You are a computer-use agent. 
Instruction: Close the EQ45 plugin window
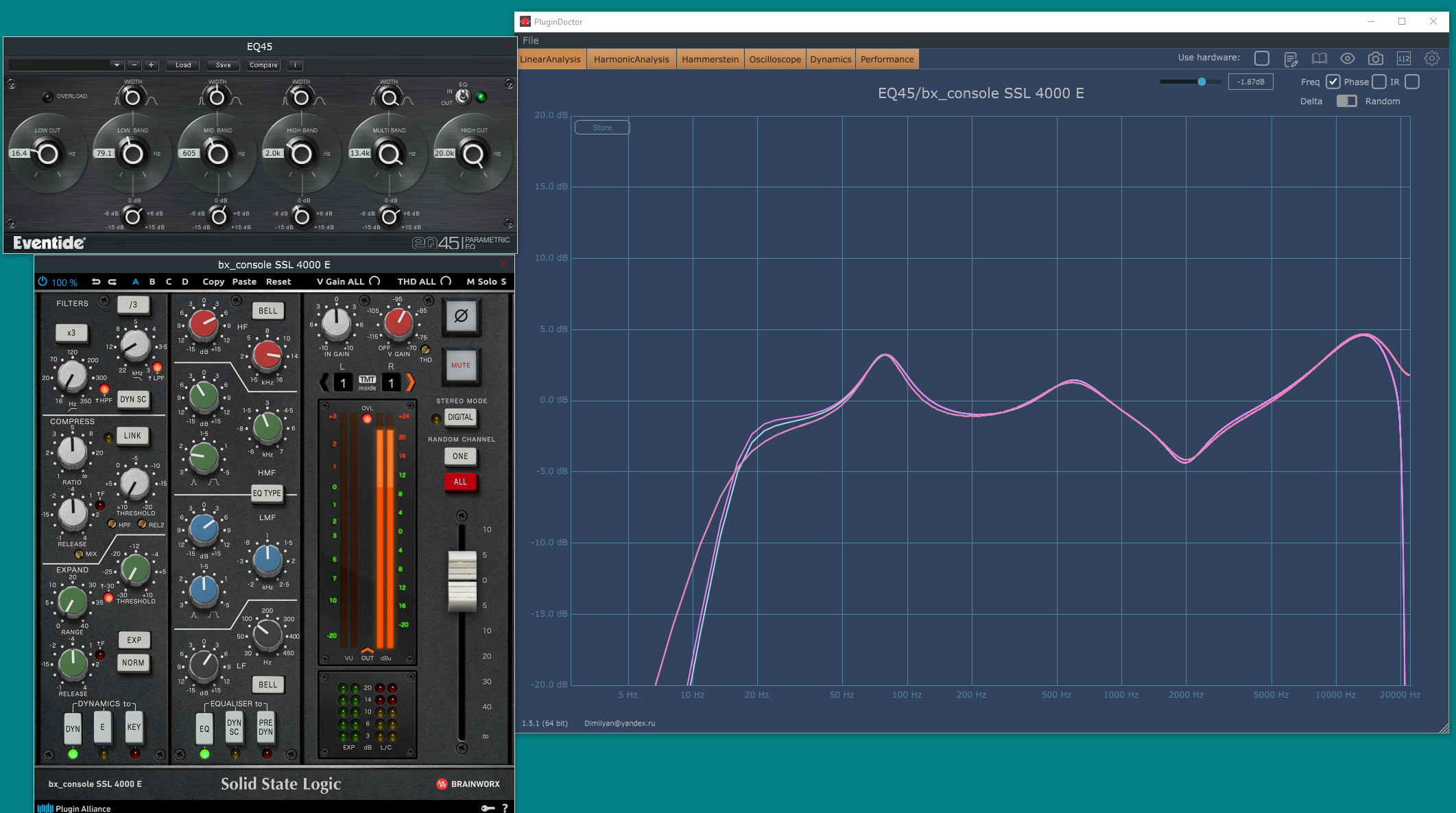(x=506, y=46)
